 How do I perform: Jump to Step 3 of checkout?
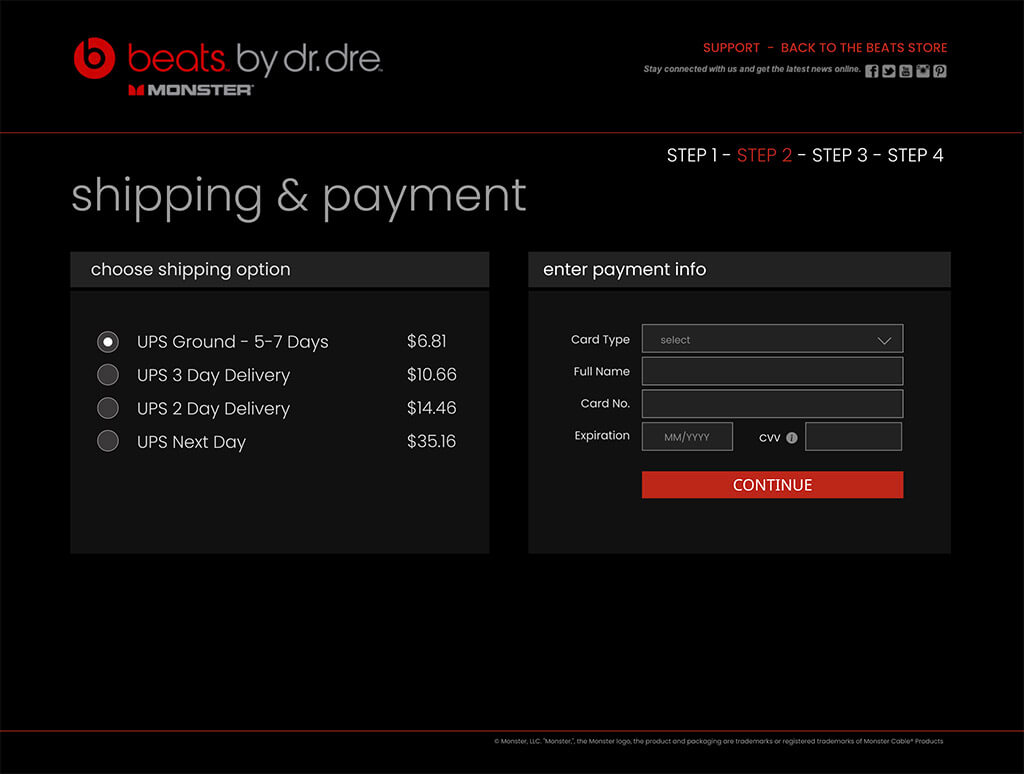[x=840, y=155]
